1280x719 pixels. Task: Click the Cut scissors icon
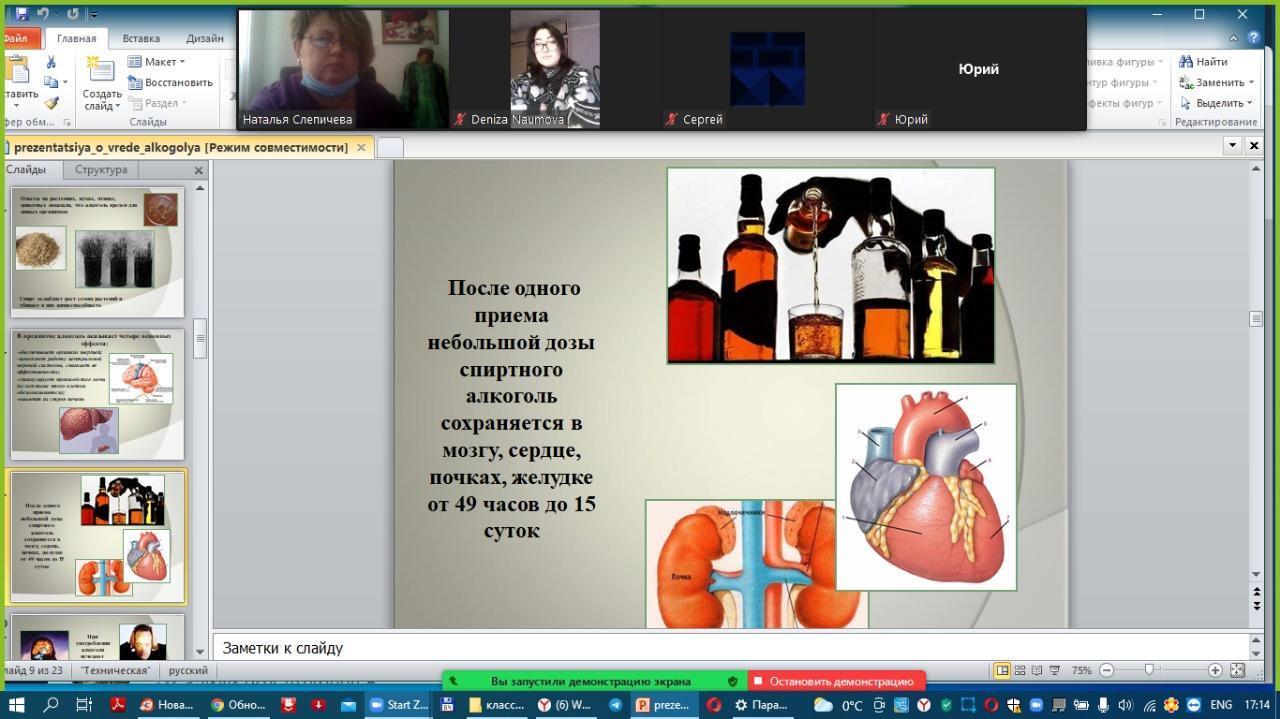51,62
